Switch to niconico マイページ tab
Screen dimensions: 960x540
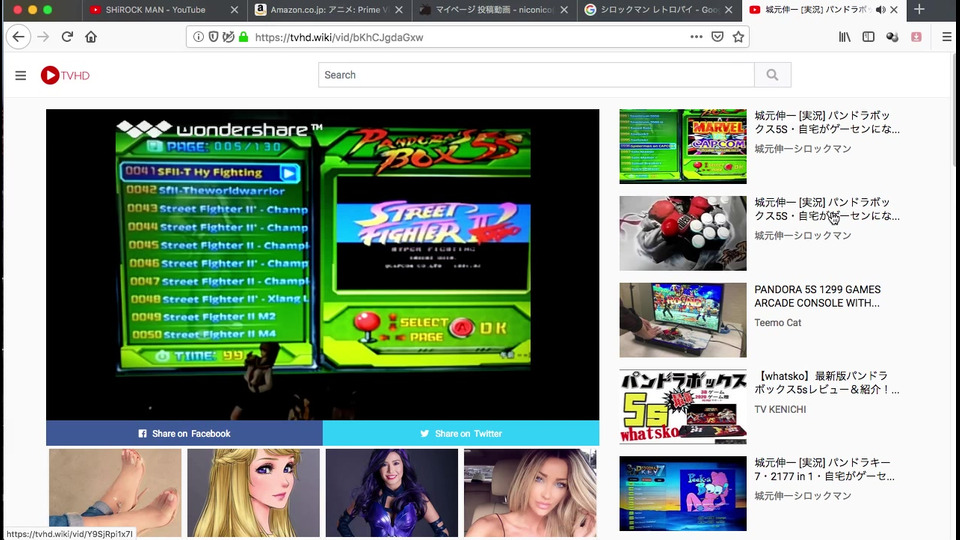[495, 10]
